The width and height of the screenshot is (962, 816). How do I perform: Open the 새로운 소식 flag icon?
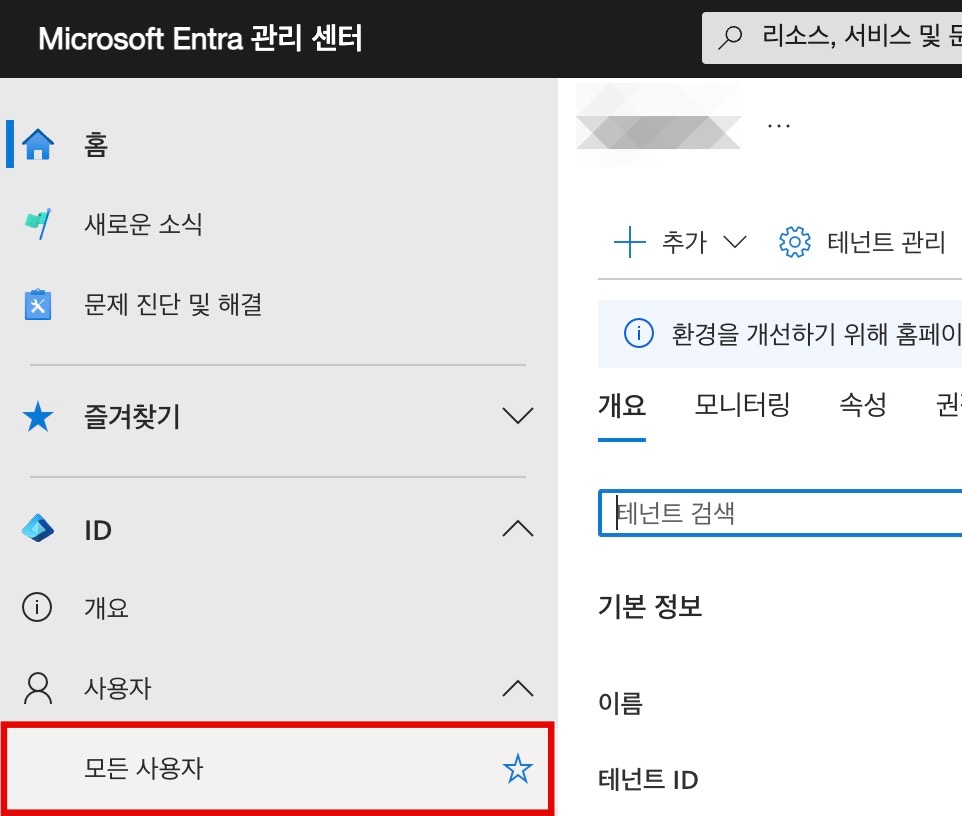pos(38,224)
